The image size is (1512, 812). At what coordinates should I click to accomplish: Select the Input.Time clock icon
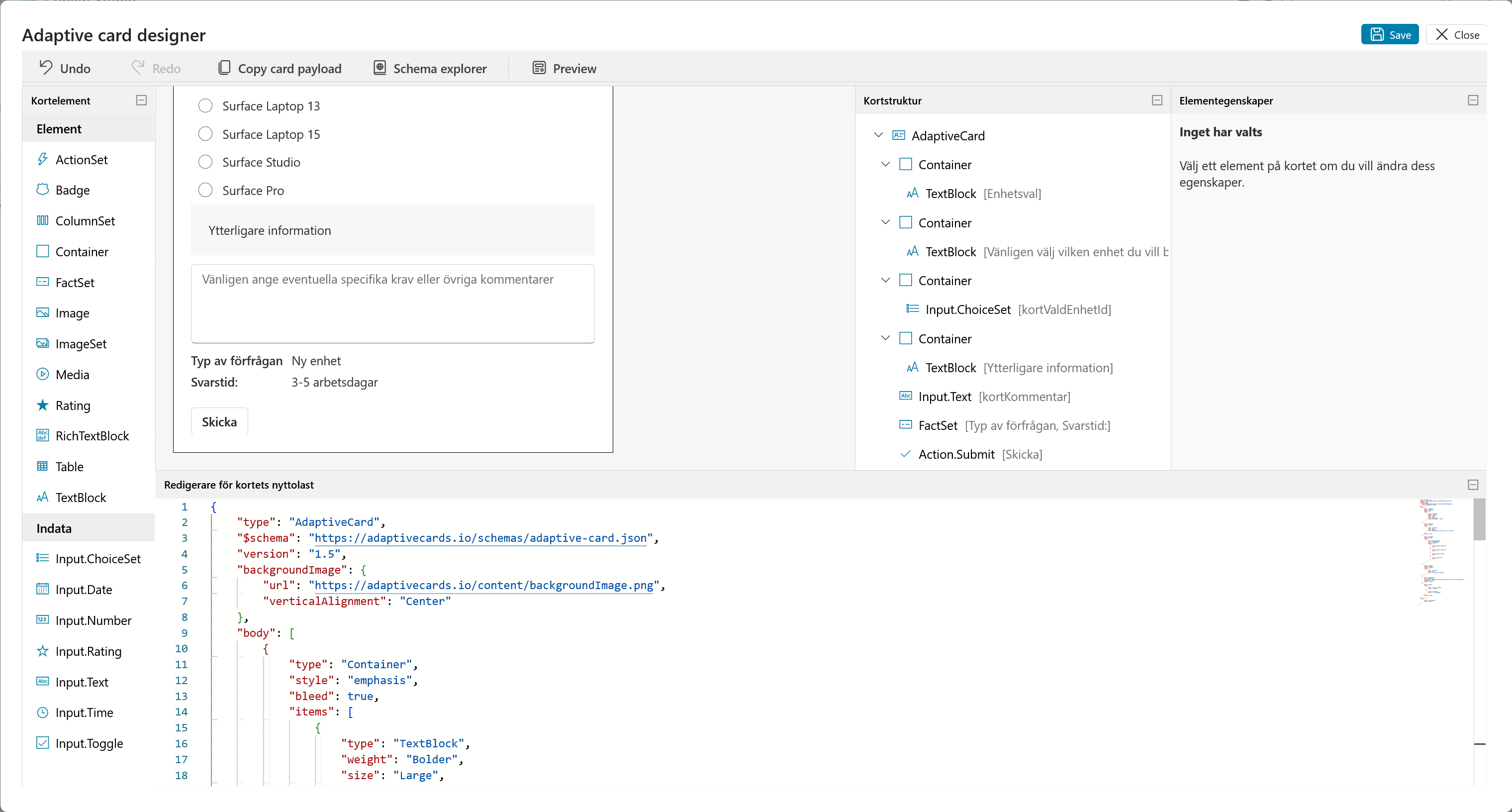tap(42, 712)
